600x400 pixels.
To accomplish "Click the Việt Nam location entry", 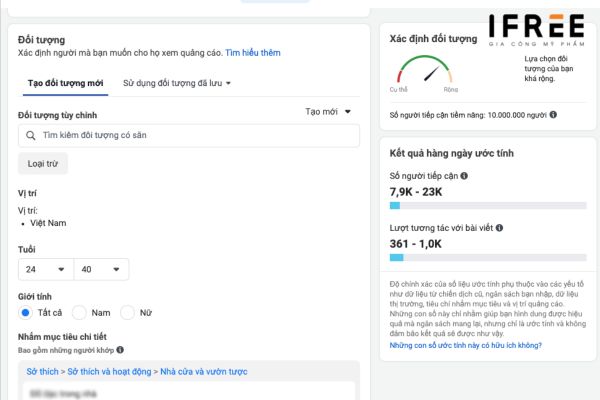I will (x=48, y=223).
